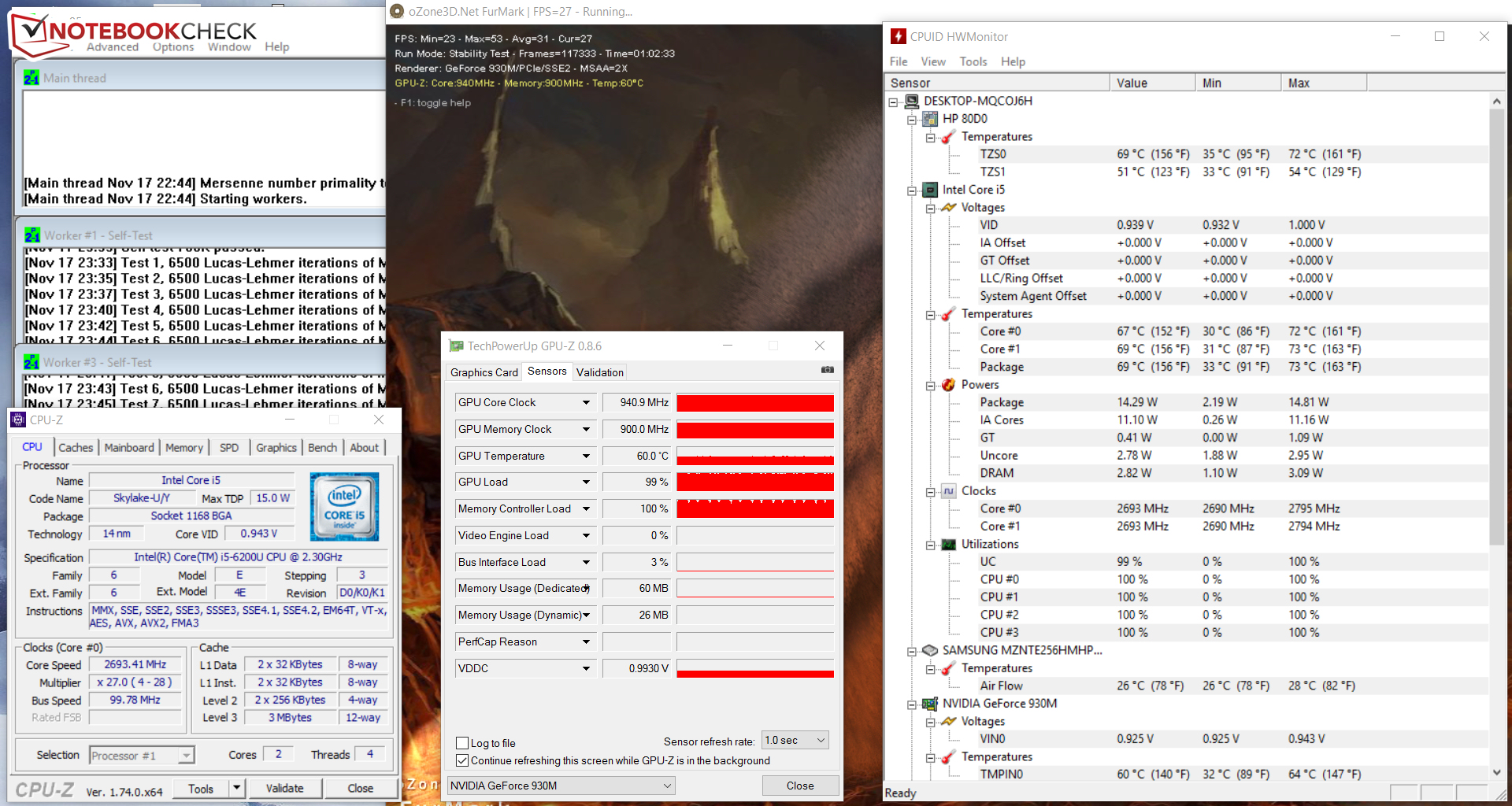This screenshot has width=1512, height=806.
Task: Click the Worker #1 Self-Test window icon
Action: (31, 235)
